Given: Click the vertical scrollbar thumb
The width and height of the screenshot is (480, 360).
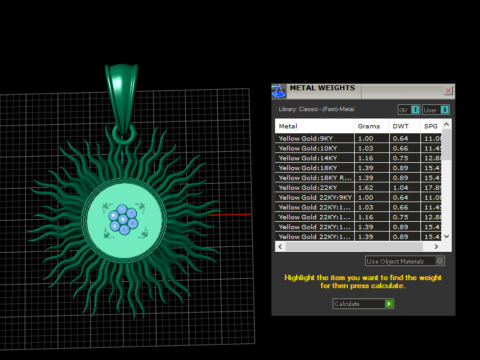Looking at the screenshot, I should pyautogui.click(x=447, y=145).
